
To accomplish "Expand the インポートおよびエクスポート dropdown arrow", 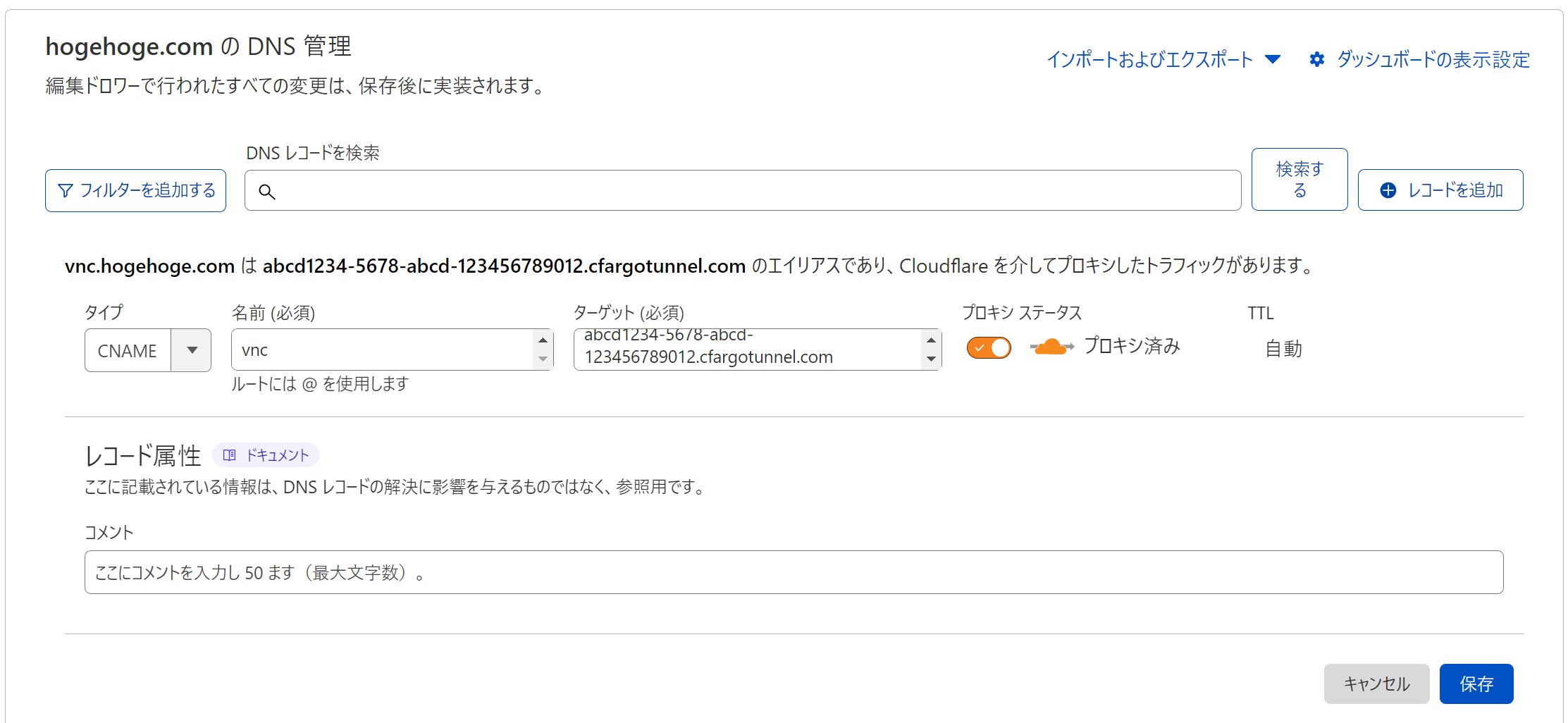I will (x=1273, y=59).
